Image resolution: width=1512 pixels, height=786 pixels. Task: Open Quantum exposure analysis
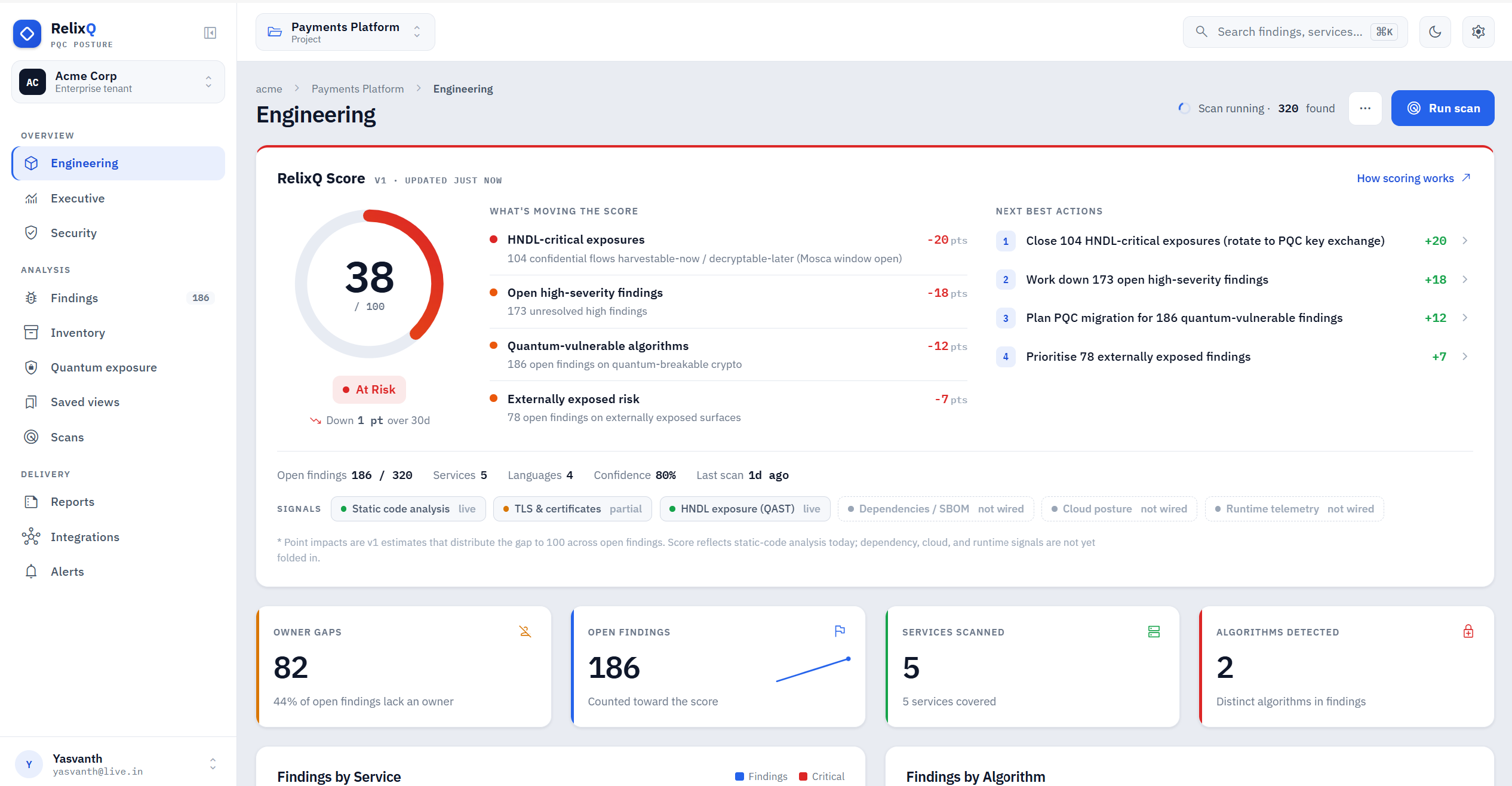point(118,367)
